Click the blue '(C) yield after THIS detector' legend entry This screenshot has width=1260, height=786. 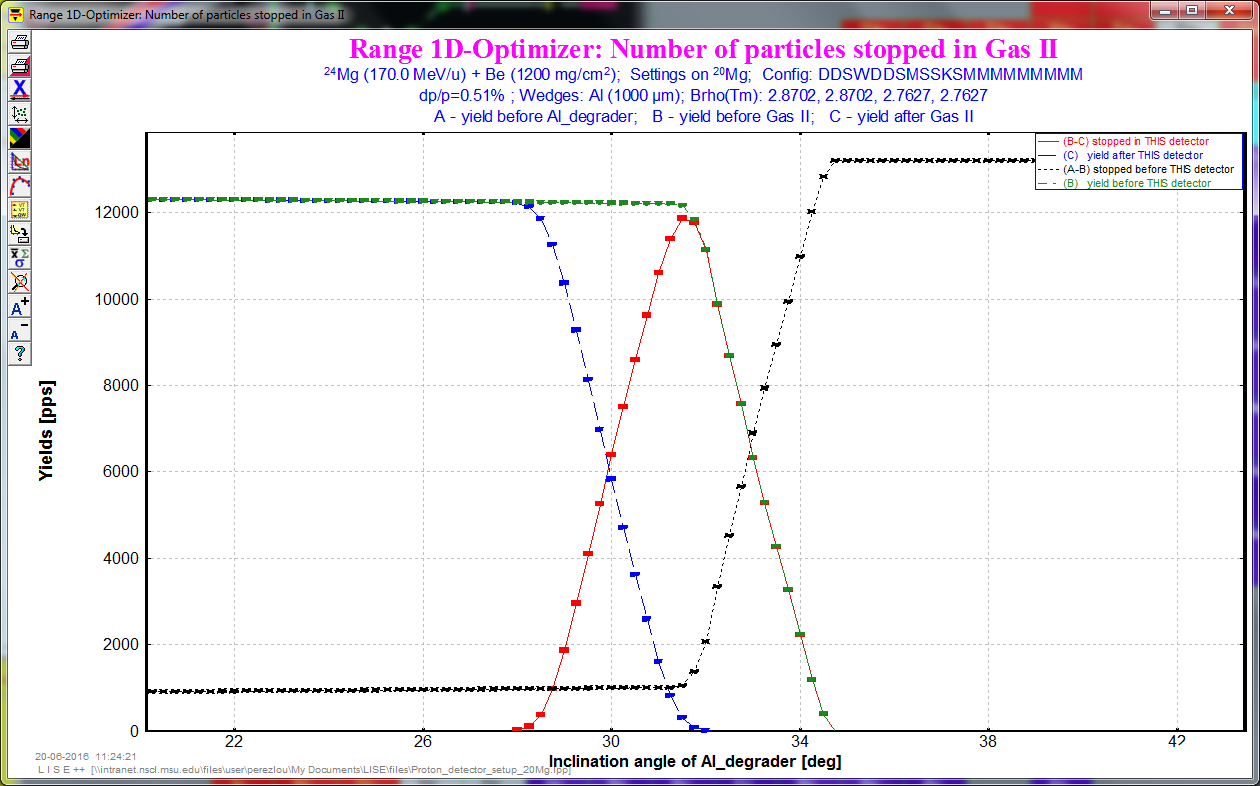pyautogui.click(x=1132, y=156)
